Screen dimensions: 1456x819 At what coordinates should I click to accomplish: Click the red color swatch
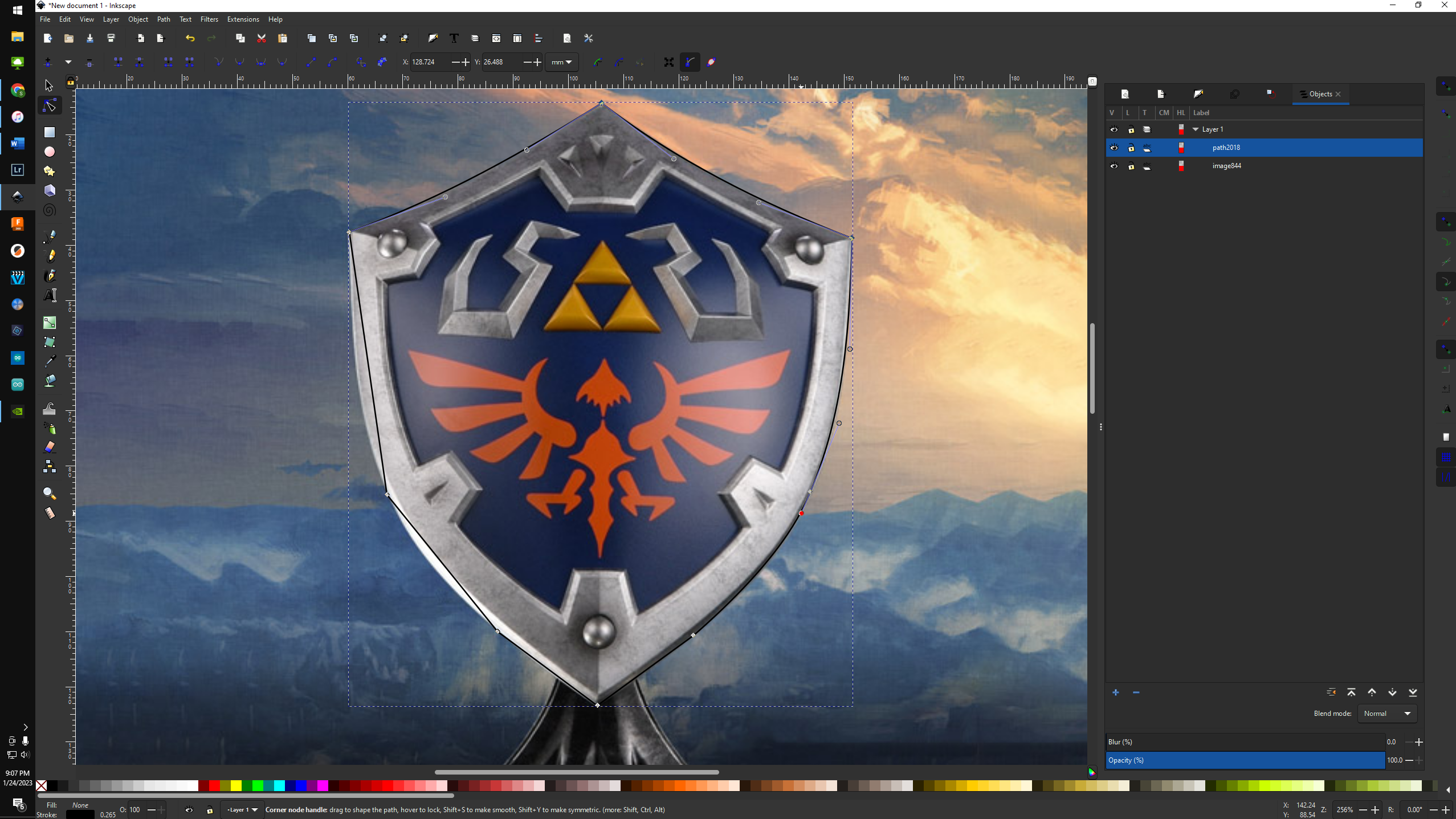214,786
